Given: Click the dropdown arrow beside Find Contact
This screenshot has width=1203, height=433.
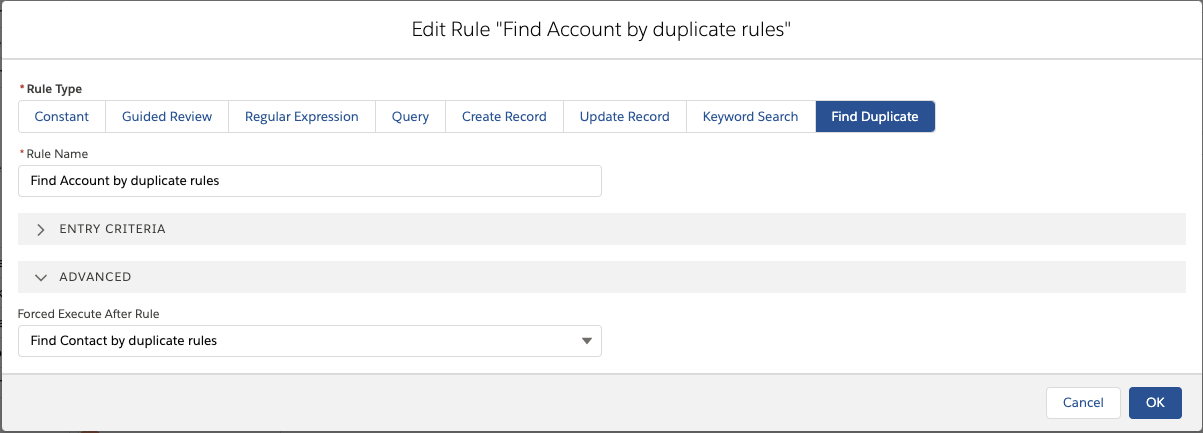Looking at the screenshot, I should (x=586, y=341).
